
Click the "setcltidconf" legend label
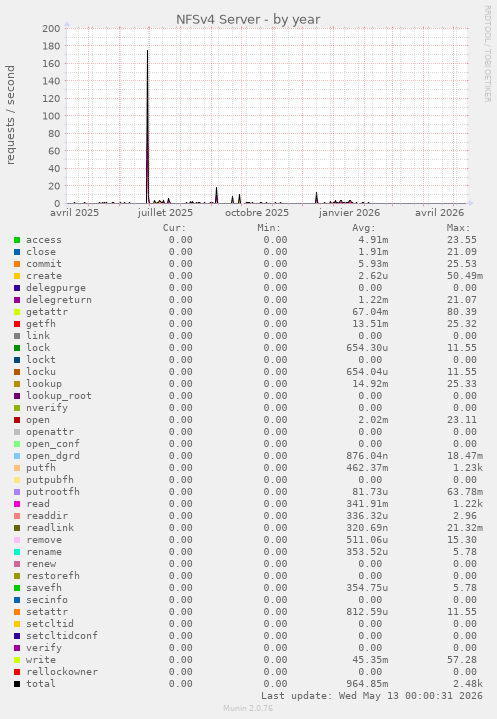tap(61, 636)
